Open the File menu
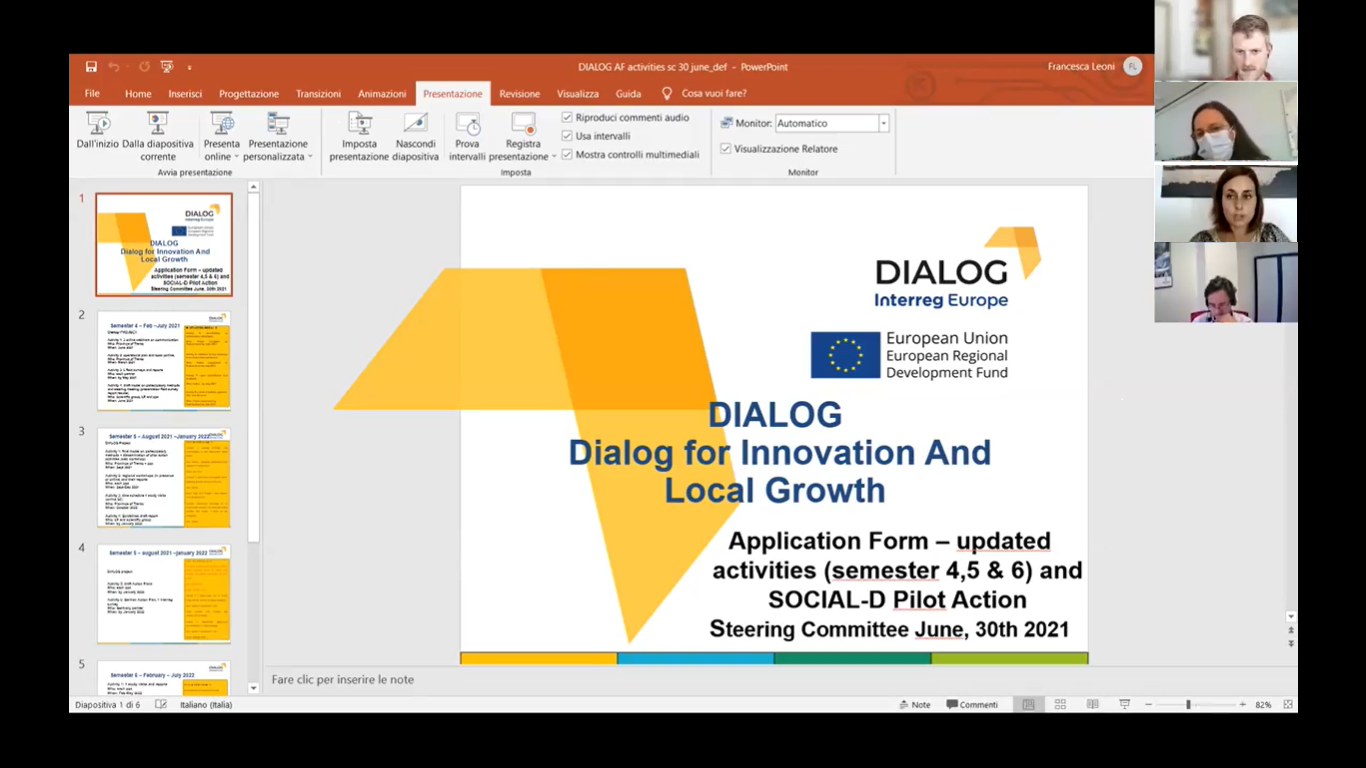 tap(92, 93)
